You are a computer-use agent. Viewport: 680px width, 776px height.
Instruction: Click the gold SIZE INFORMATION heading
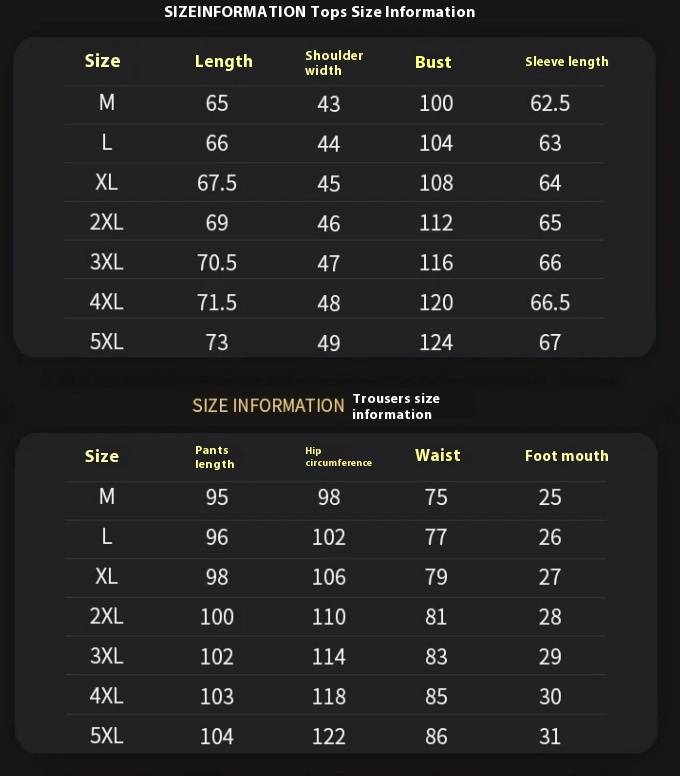[x=268, y=405]
